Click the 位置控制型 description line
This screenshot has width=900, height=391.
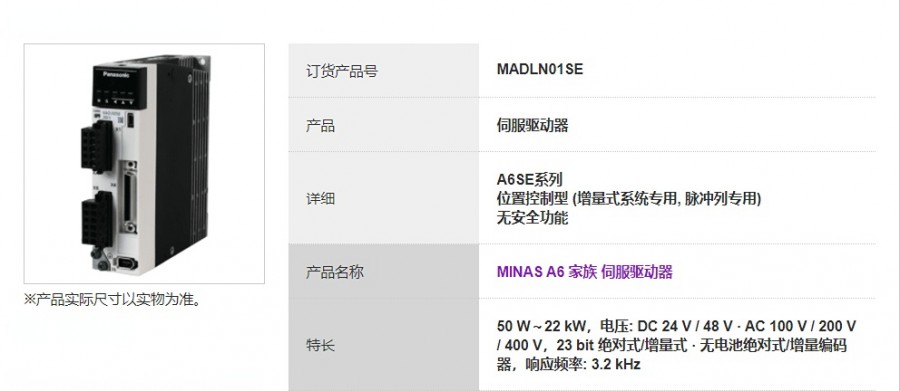[x=629, y=199]
